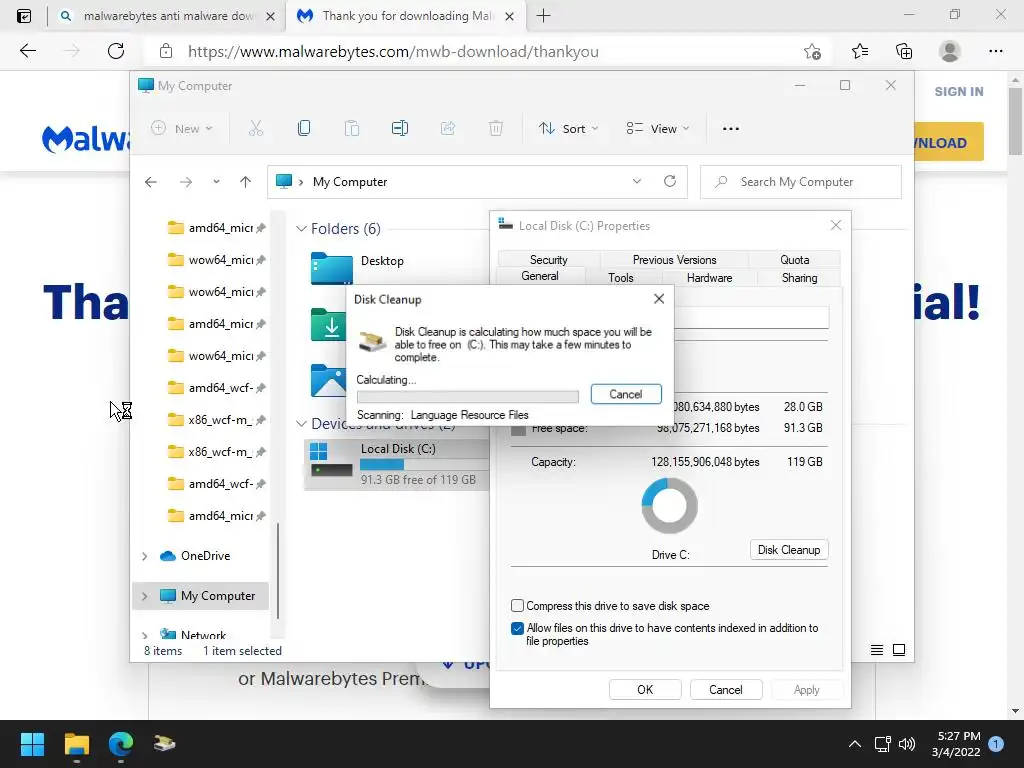This screenshot has width=1024, height=768.
Task: Open the volume icon in system tray
Action: (906, 744)
